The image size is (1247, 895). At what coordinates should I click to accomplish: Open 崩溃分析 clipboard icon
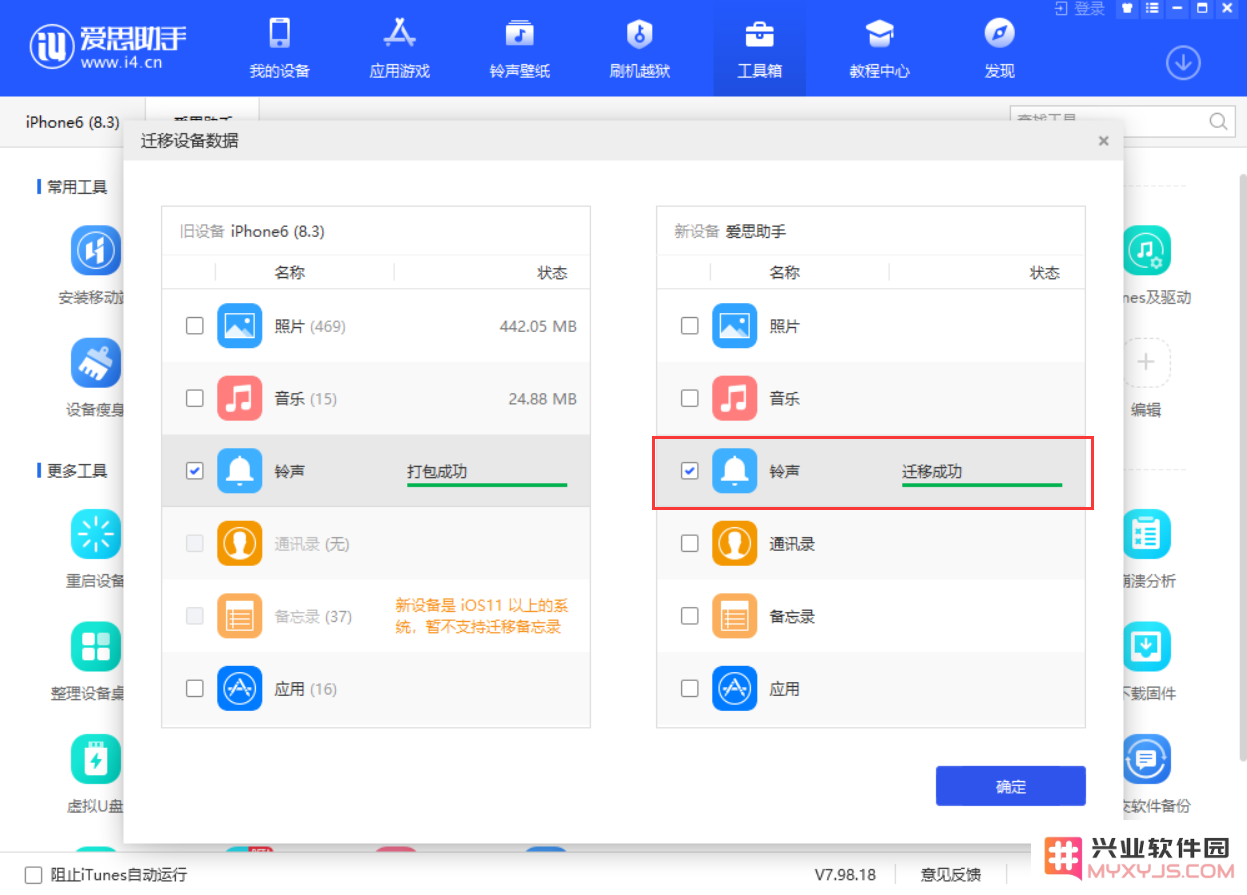(x=1146, y=534)
